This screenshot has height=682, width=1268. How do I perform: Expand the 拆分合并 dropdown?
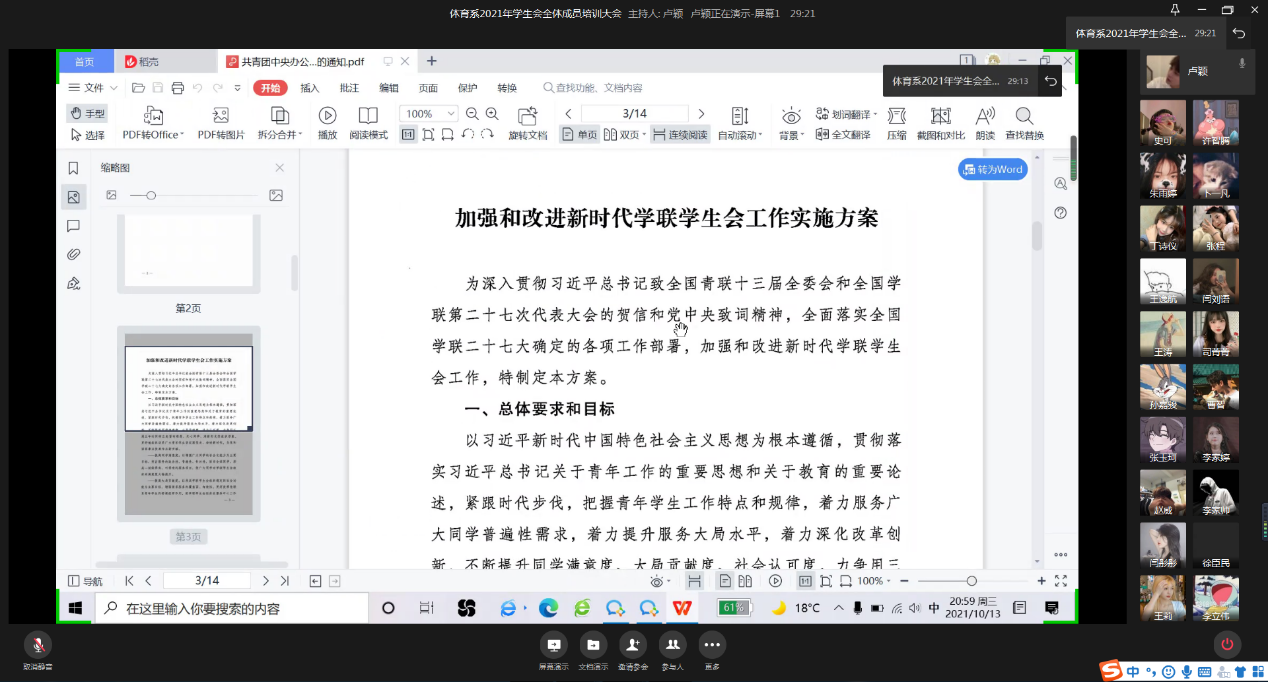[280, 135]
